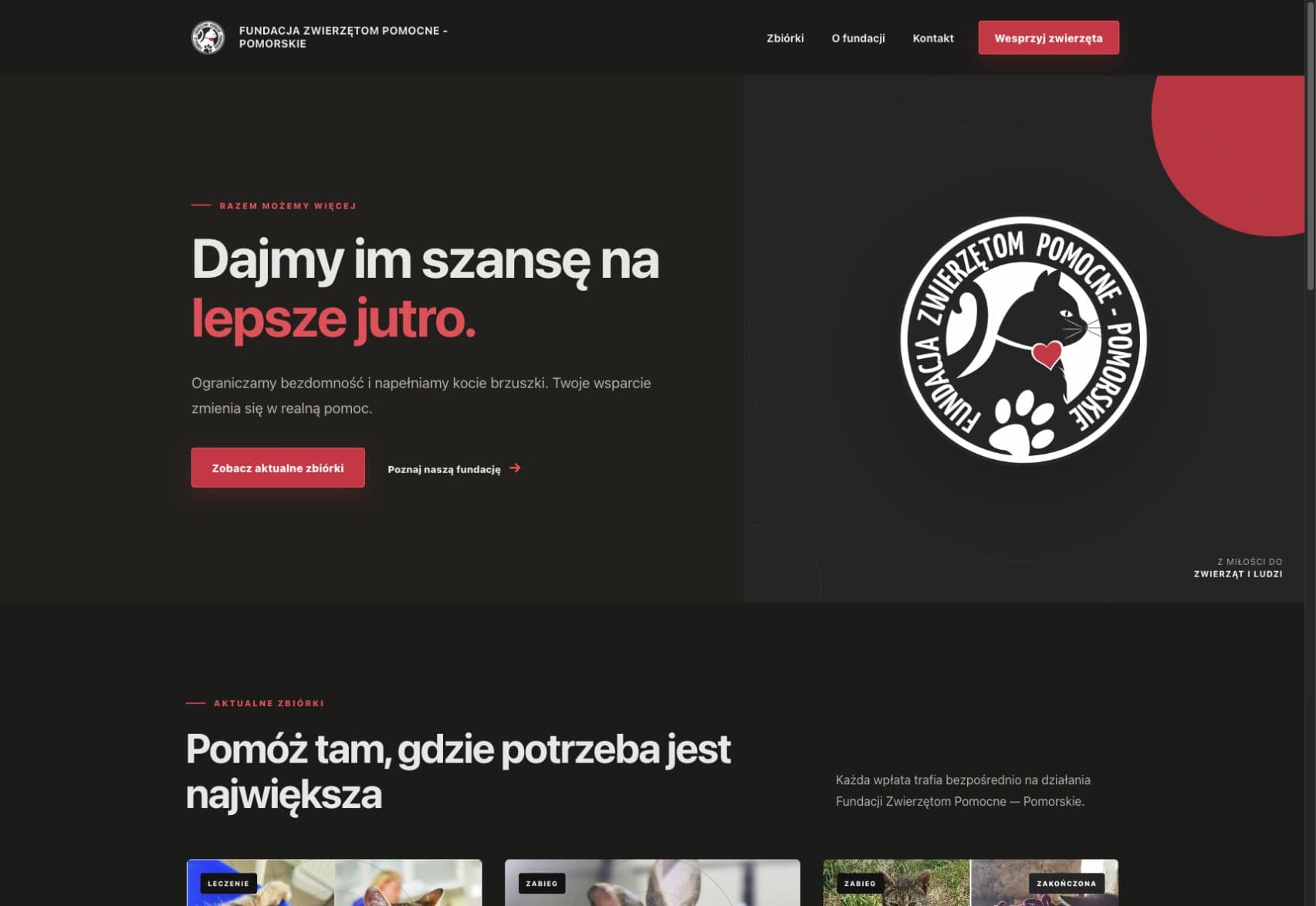Click the text Każda wpłata trafia bezpośrednio
Image resolution: width=1316 pixels, height=906 pixels.
coord(963,790)
